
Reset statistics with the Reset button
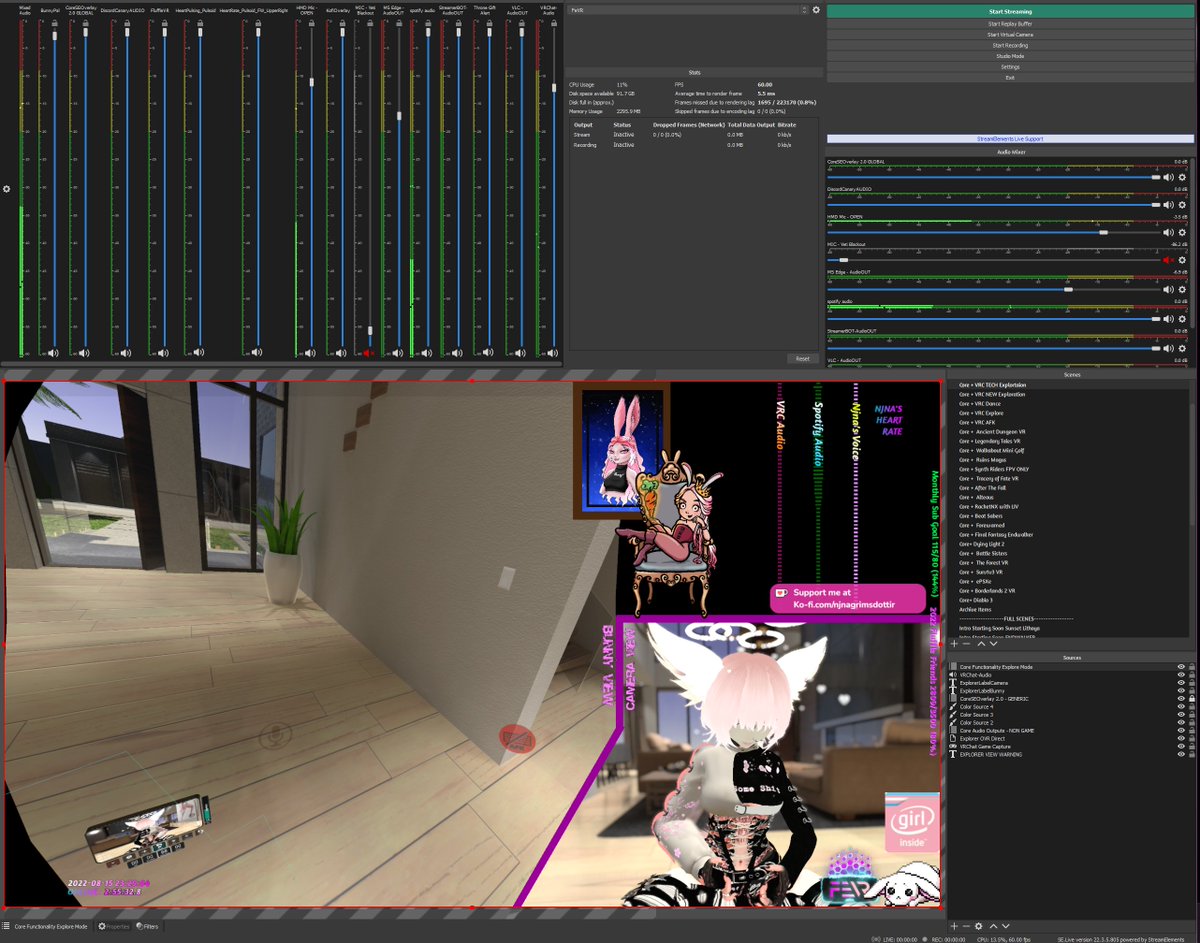coord(802,358)
